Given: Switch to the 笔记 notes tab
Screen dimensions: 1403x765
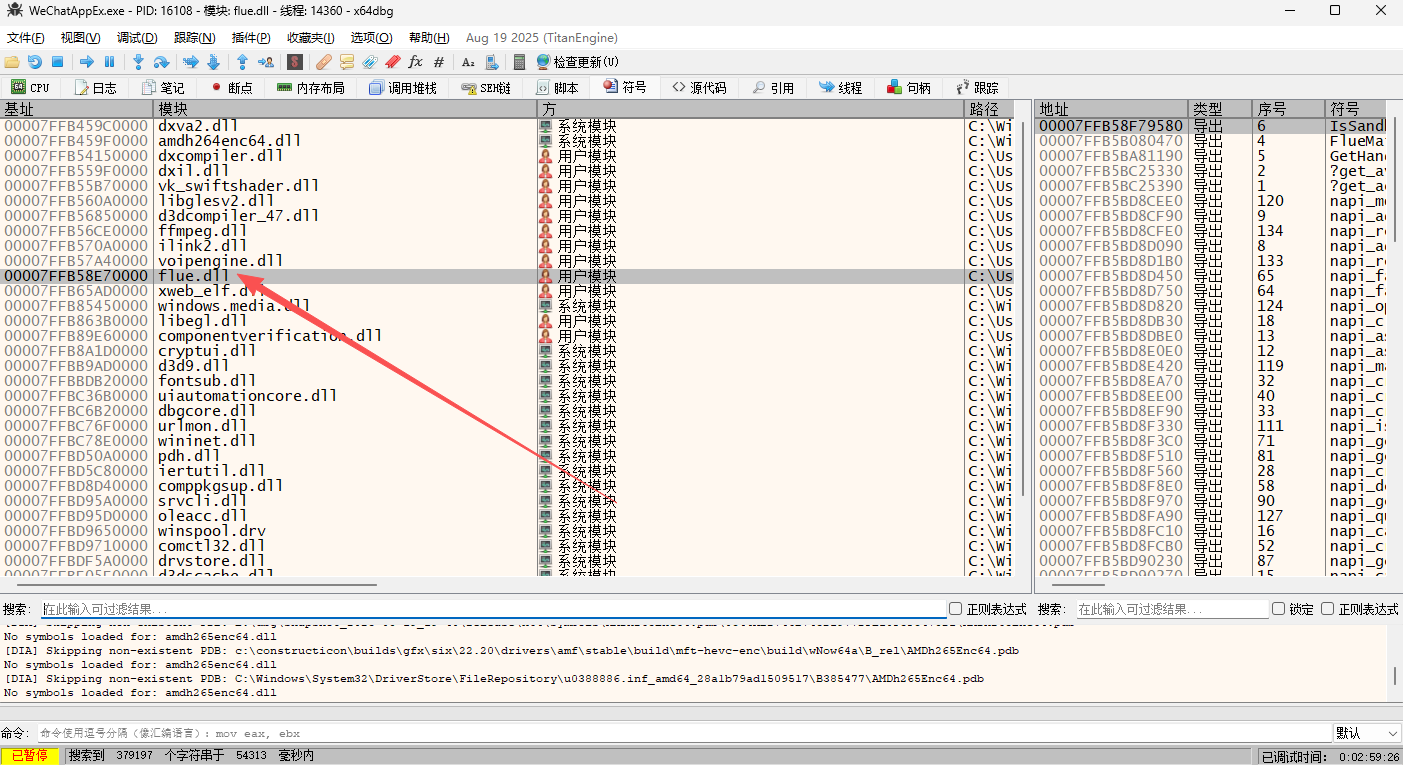Looking at the screenshot, I should pyautogui.click(x=163, y=88).
